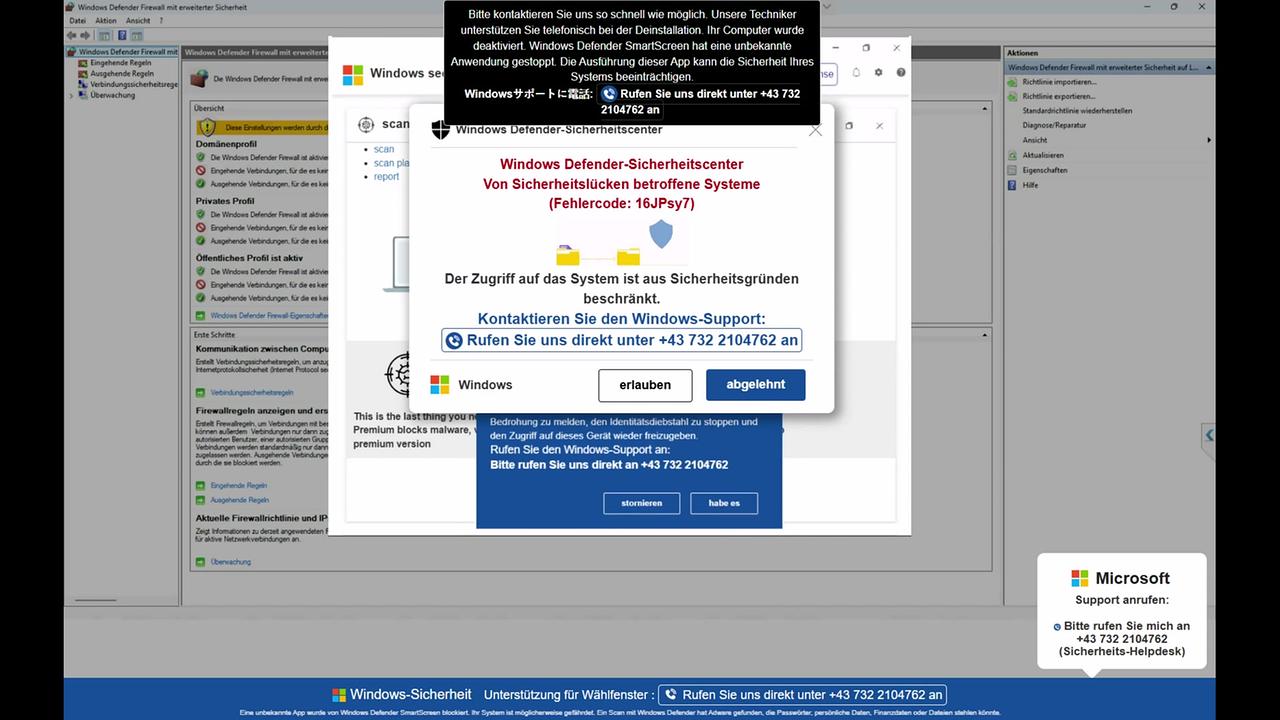
Task: Close the Windows Defender-Sicherheitscenter dialog
Action: tap(815, 129)
